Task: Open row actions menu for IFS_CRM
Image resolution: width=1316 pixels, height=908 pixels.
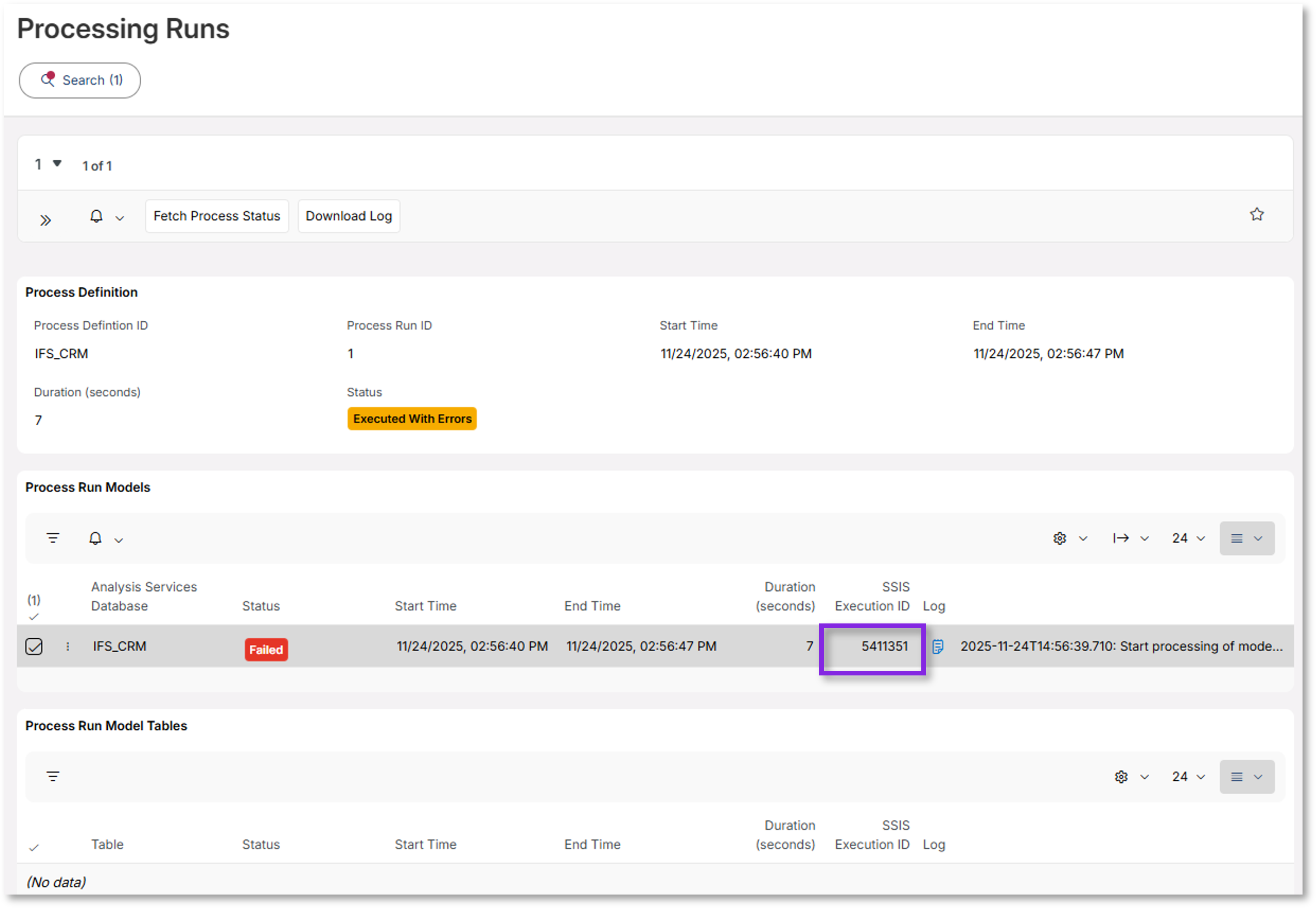Action: tap(68, 647)
